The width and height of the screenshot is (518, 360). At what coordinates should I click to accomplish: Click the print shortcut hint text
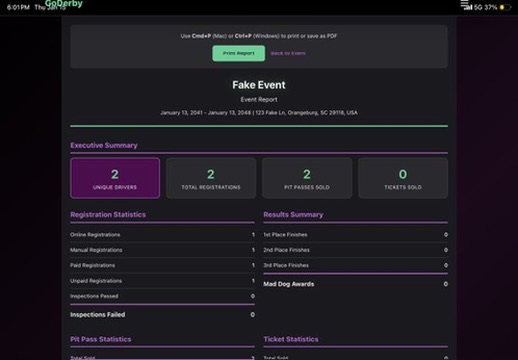click(x=259, y=36)
